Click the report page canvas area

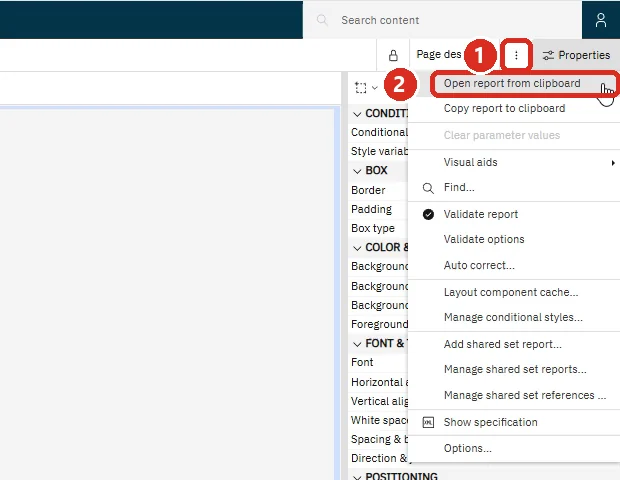tap(166, 293)
